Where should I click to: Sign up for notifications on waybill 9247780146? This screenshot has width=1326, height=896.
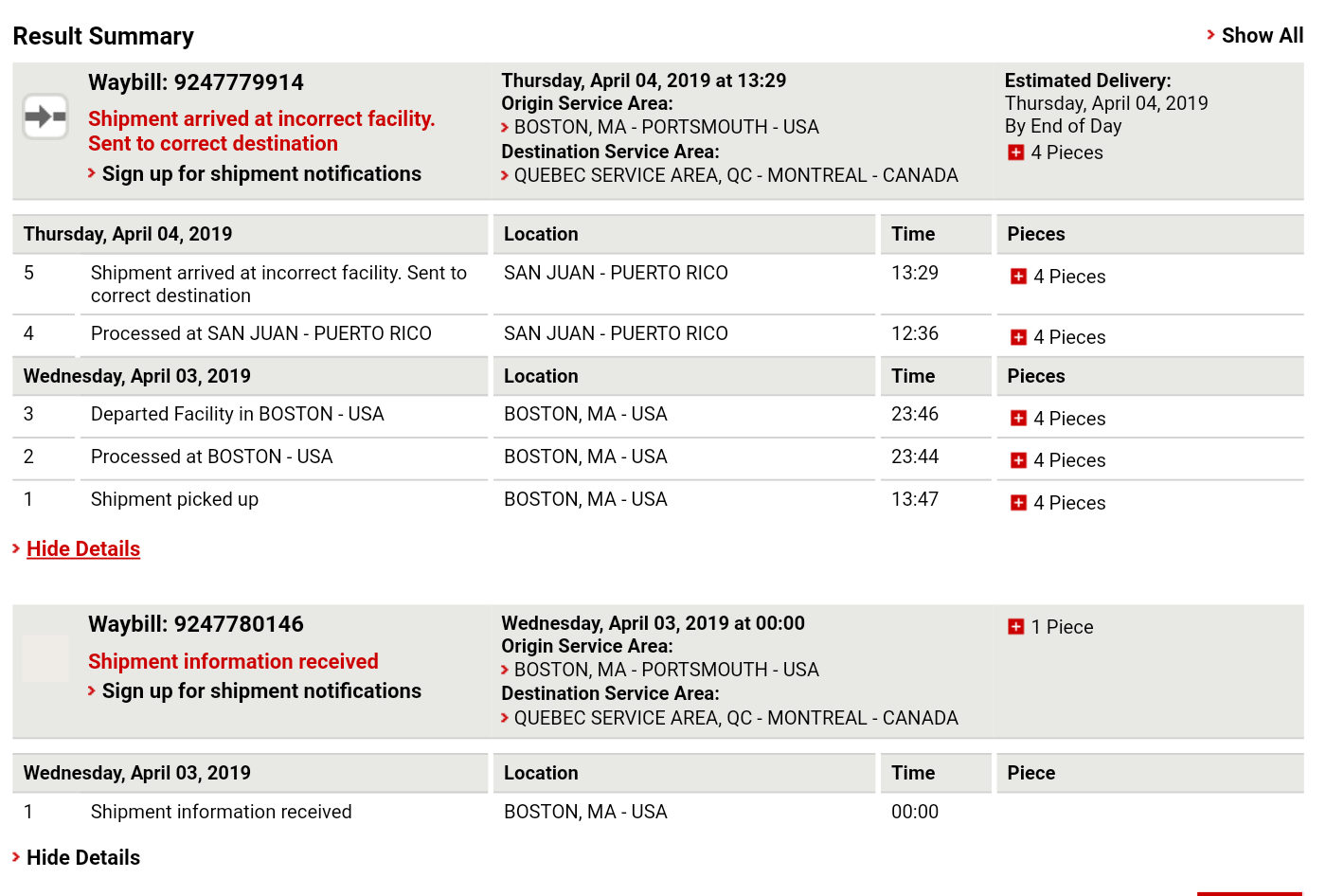coord(261,691)
